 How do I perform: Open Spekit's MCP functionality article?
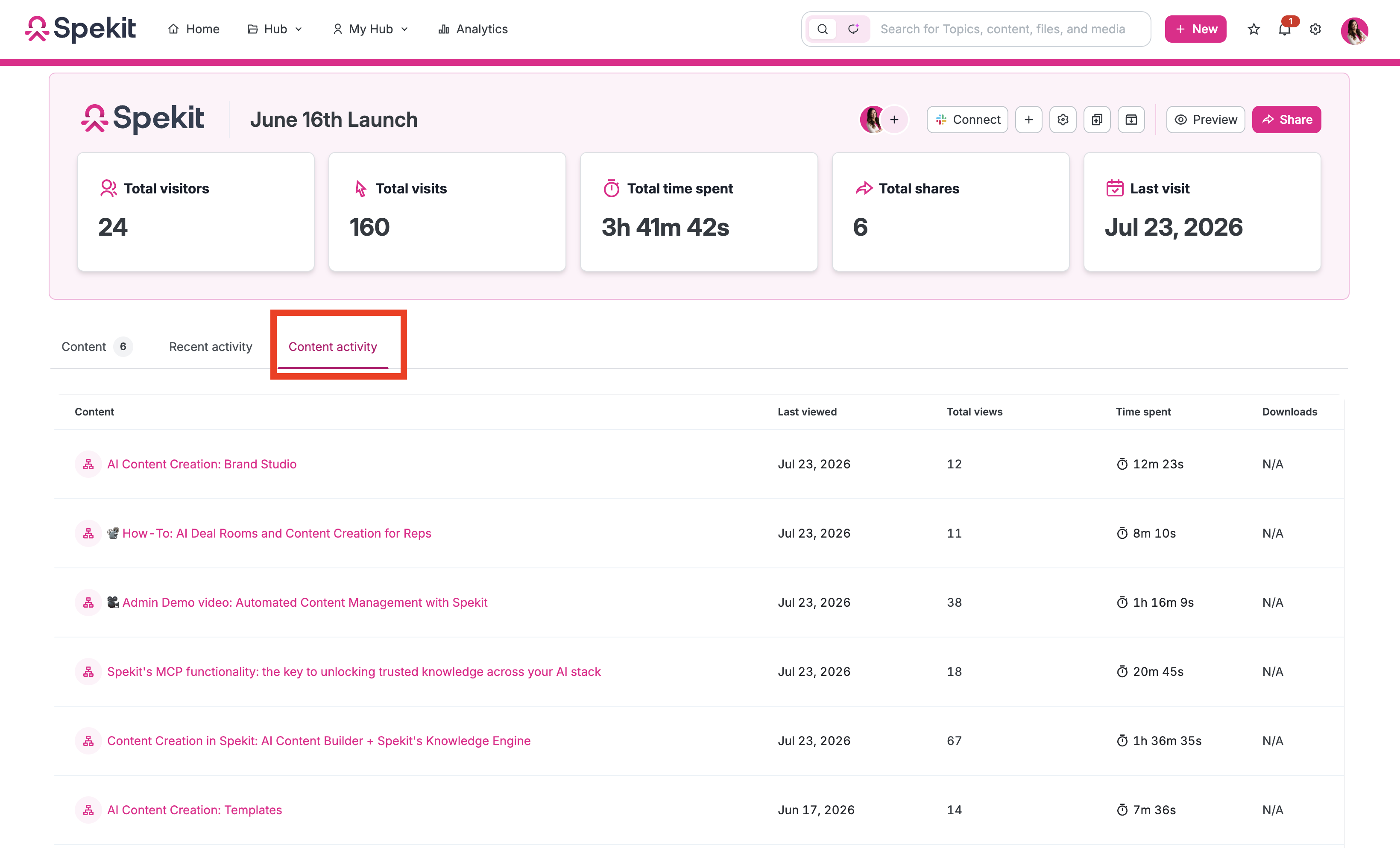tap(354, 671)
